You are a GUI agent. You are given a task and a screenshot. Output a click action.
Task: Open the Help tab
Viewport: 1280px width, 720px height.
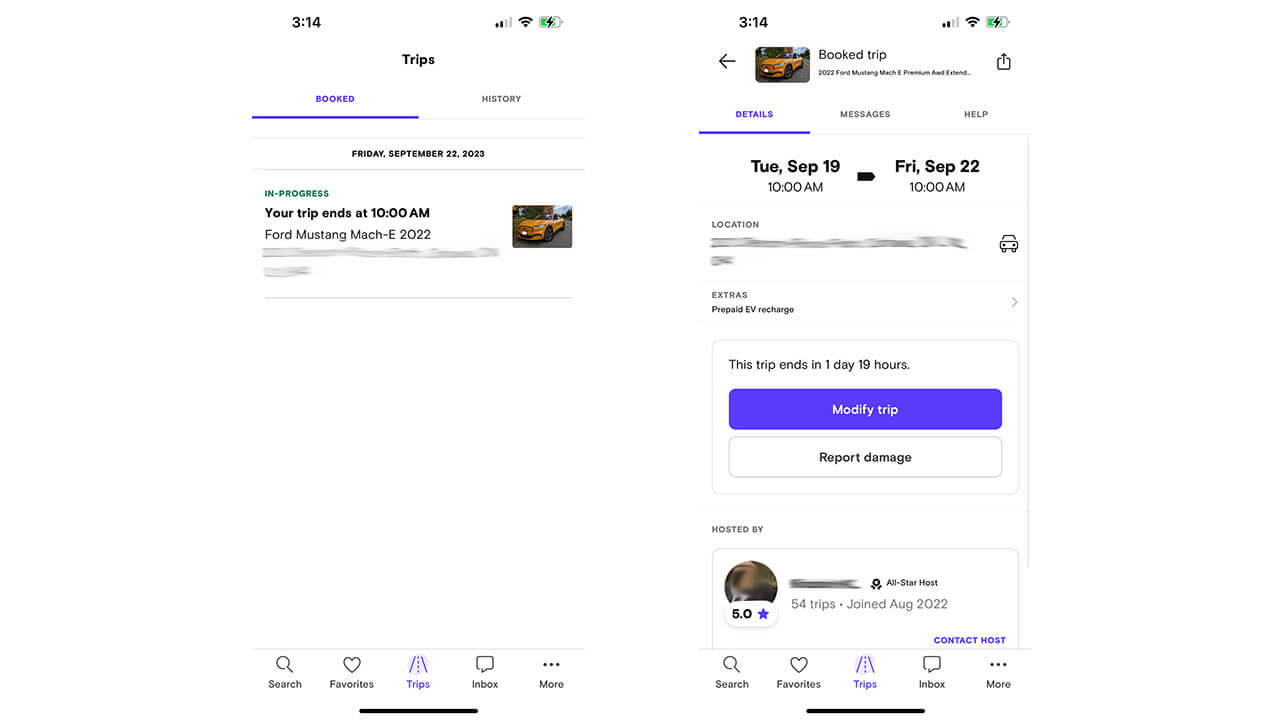[976, 114]
